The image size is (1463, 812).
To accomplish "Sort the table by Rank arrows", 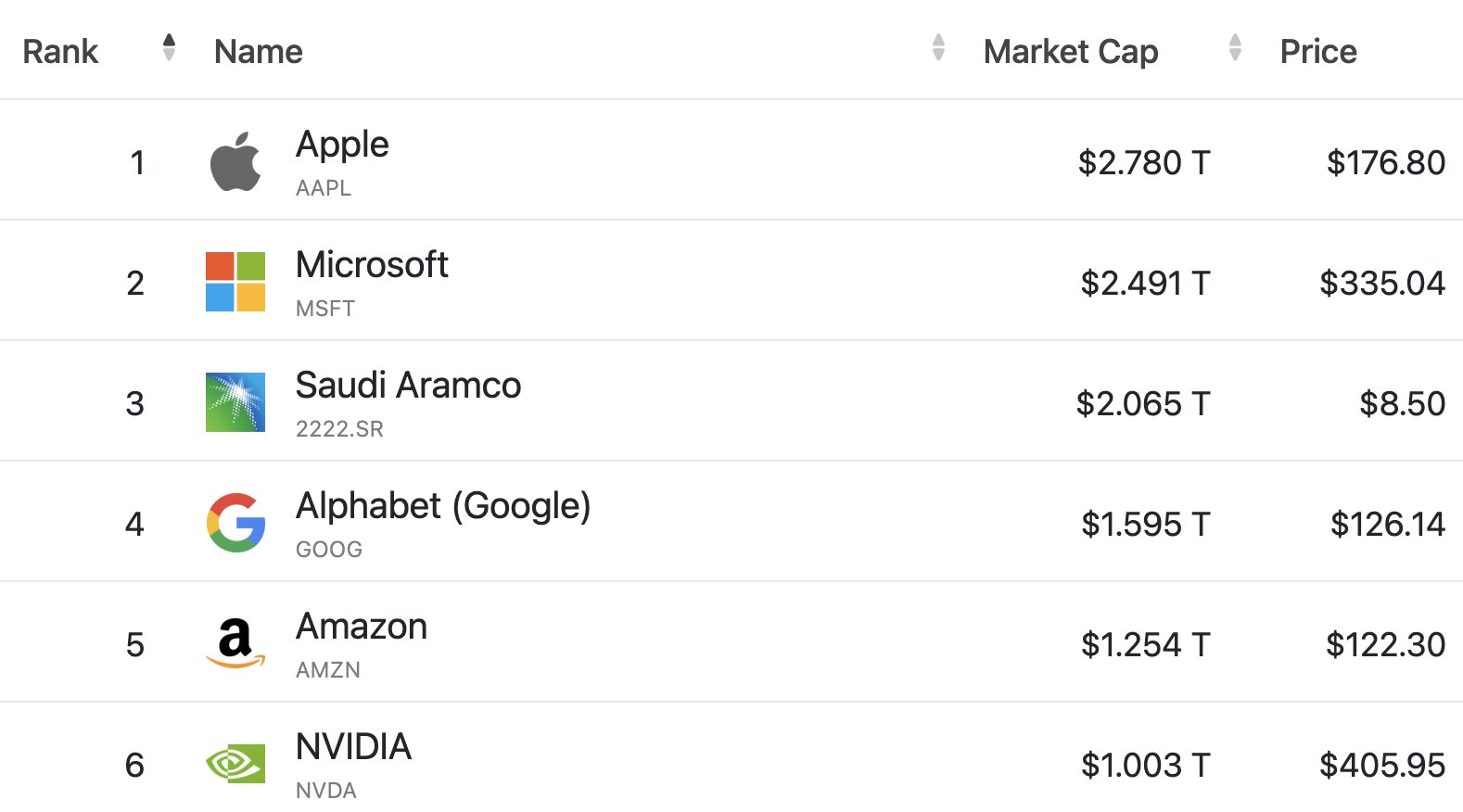I will 169,47.
